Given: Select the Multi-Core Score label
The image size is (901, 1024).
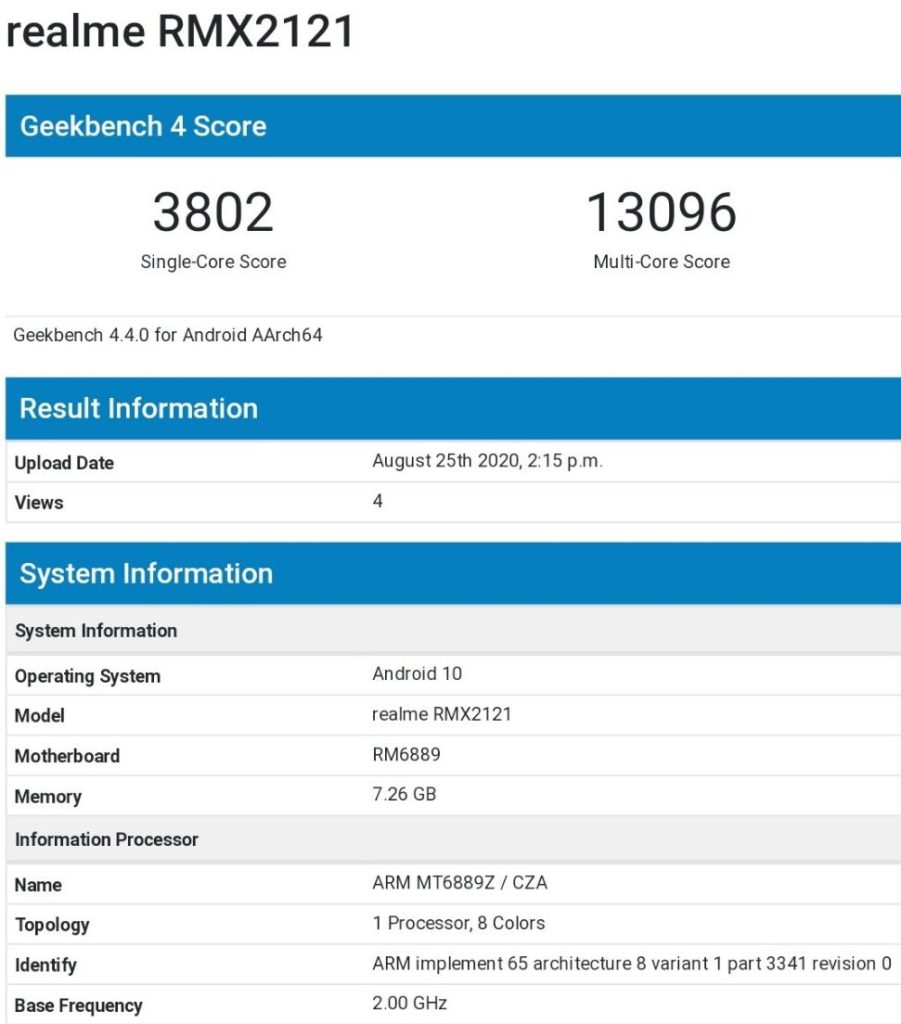Looking at the screenshot, I should point(661,262).
